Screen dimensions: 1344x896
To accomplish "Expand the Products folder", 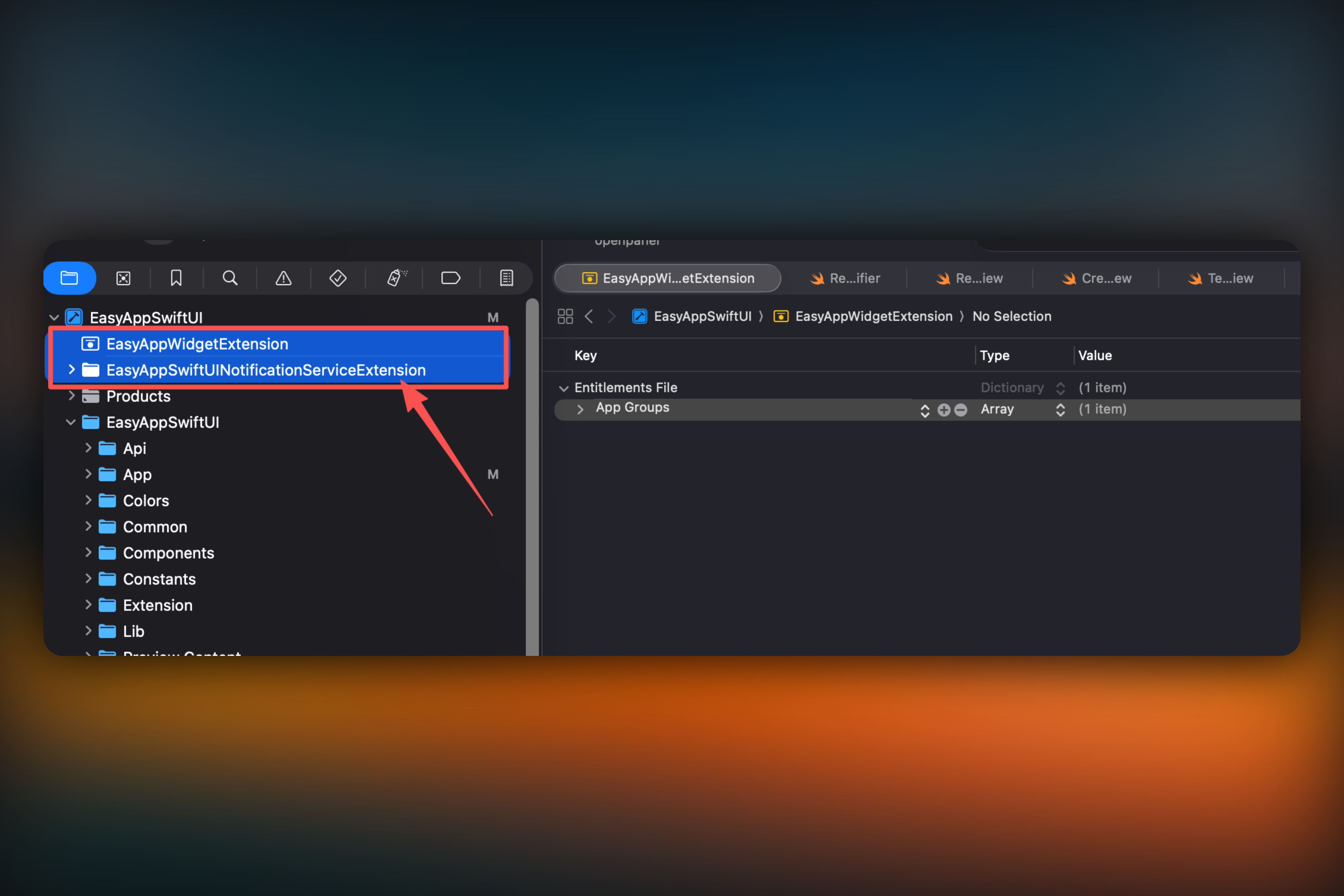I will click(x=71, y=395).
